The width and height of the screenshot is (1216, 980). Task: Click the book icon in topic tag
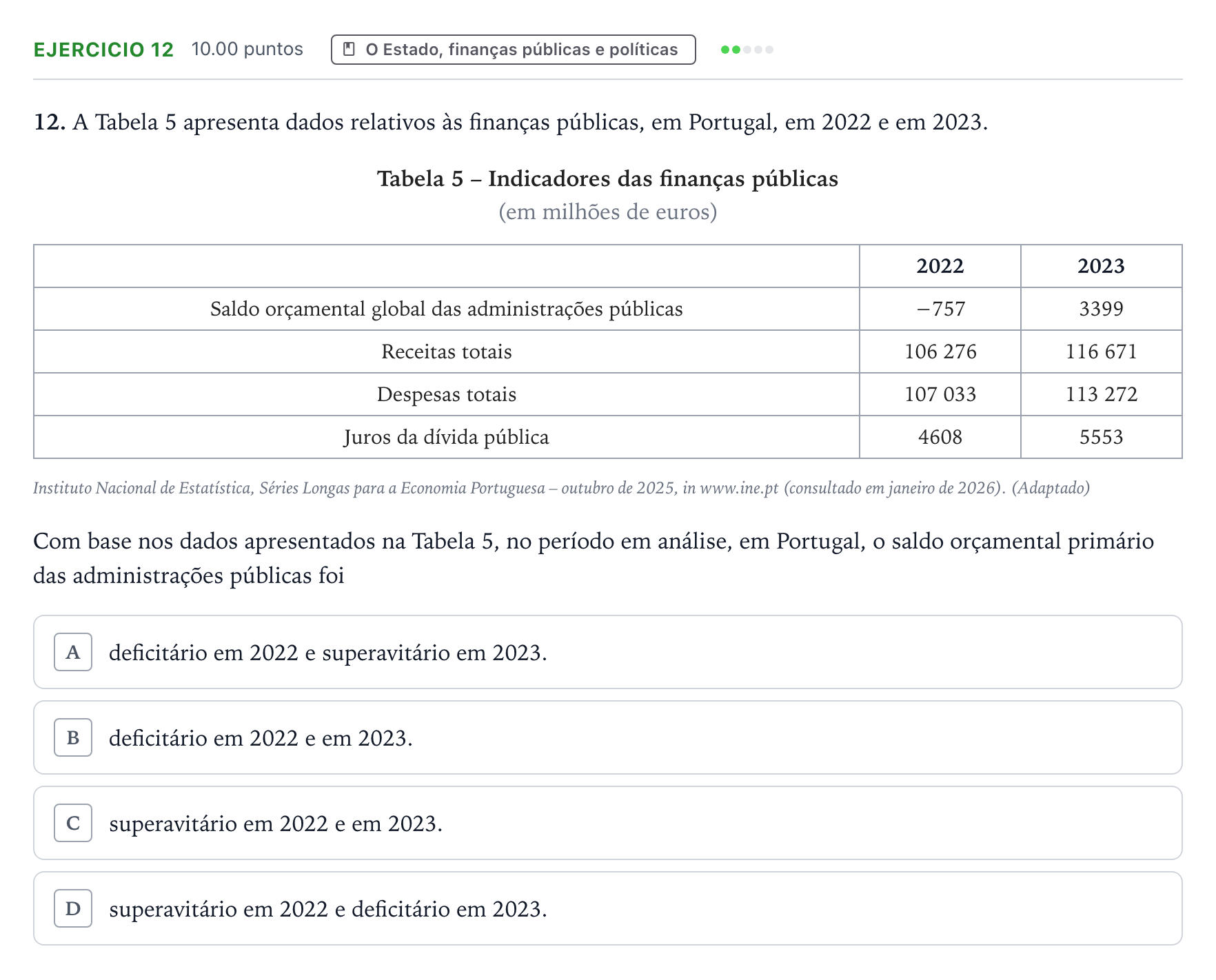pos(349,50)
